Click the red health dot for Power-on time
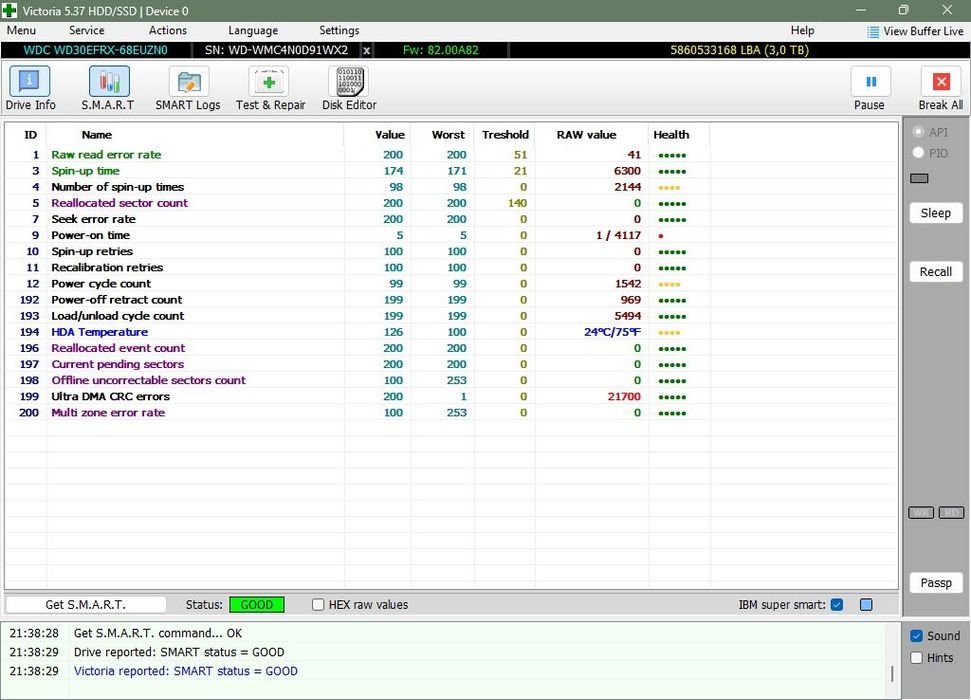Viewport: 971px width, 700px height. point(661,236)
